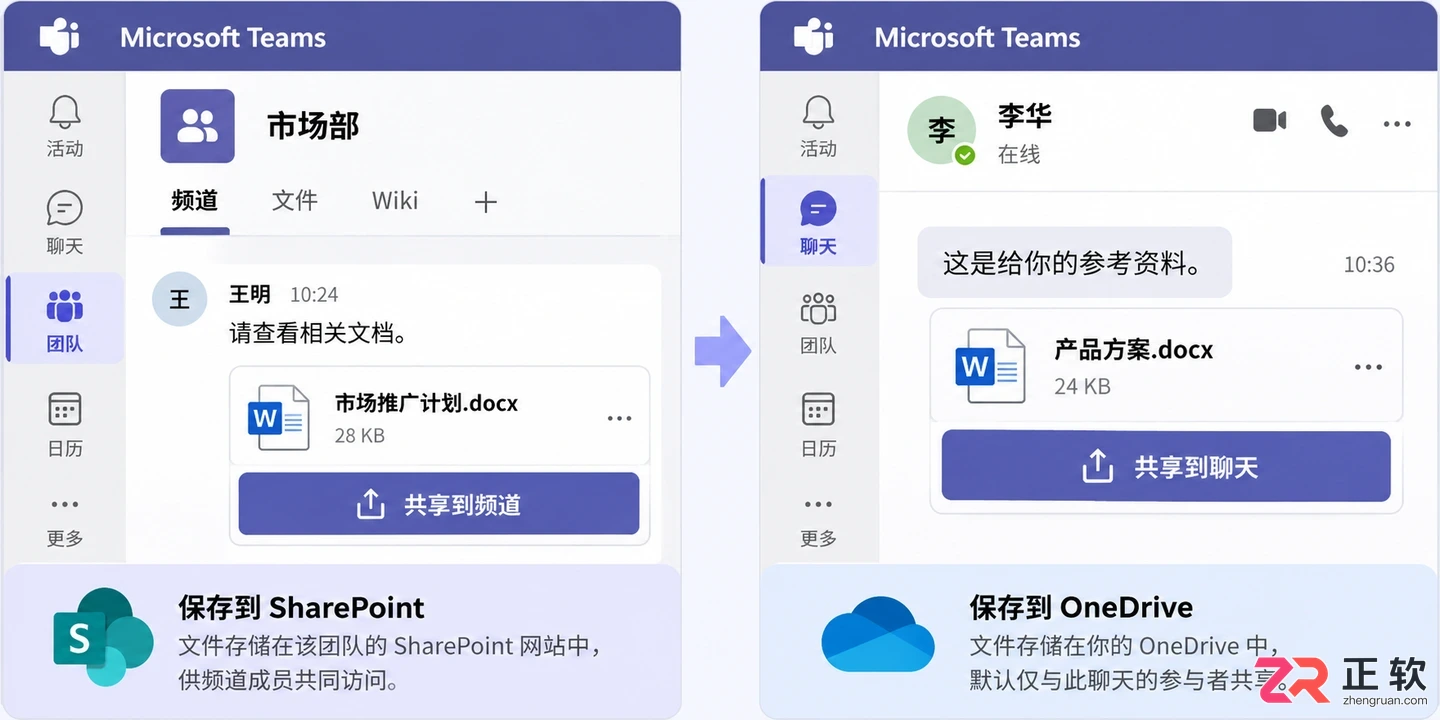The height and width of the screenshot is (720, 1440).
Task: Switch to the 频道 tab
Action: pos(195,201)
